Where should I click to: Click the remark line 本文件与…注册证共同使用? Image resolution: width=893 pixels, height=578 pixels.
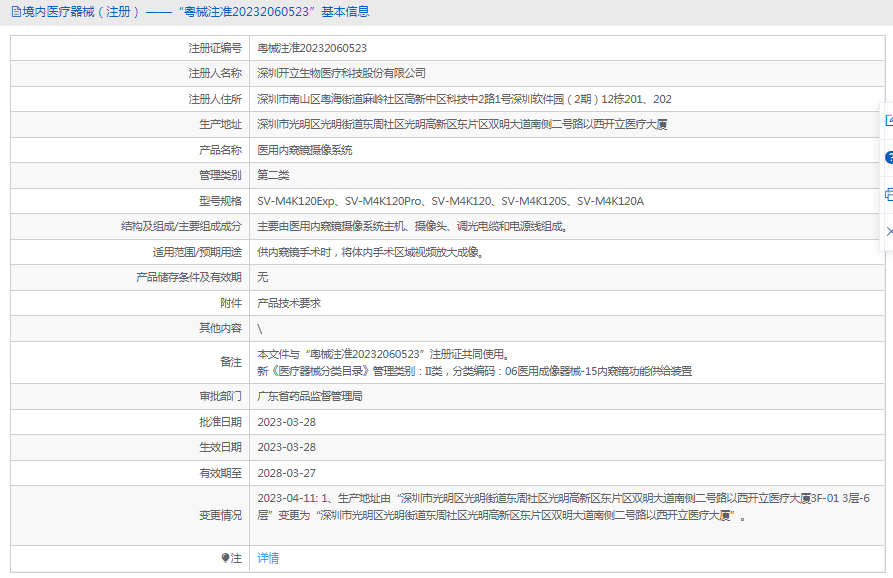tap(383, 354)
